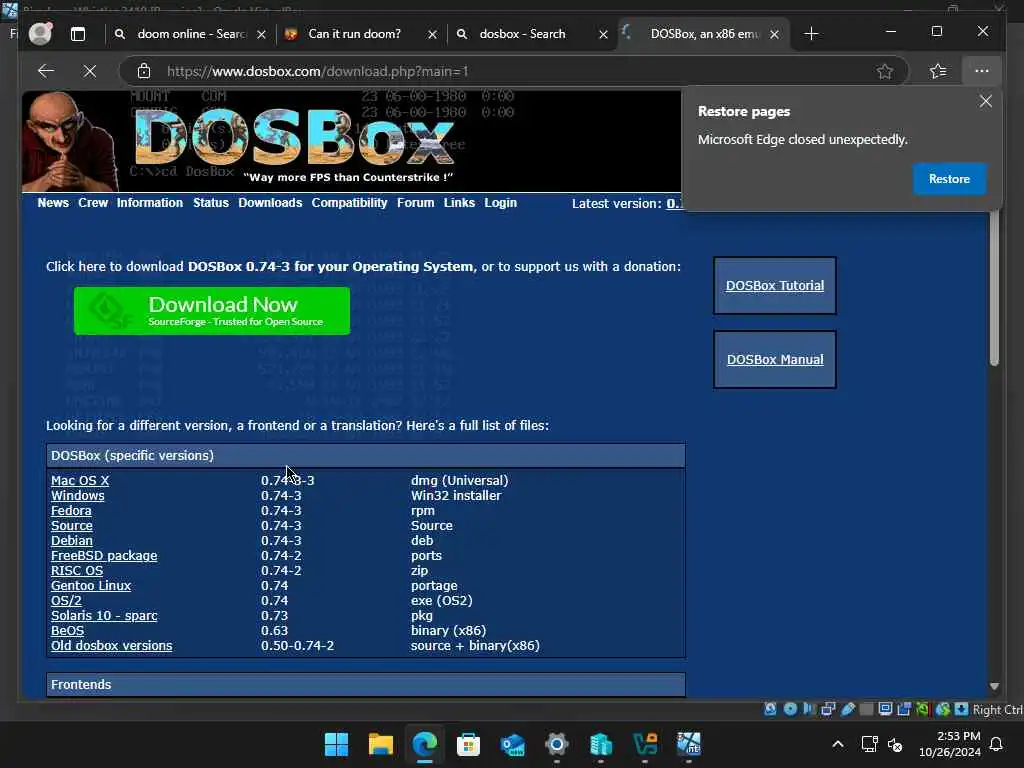Open the Forum menu link
The height and width of the screenshot is (768, 1024).
point(415,203)
